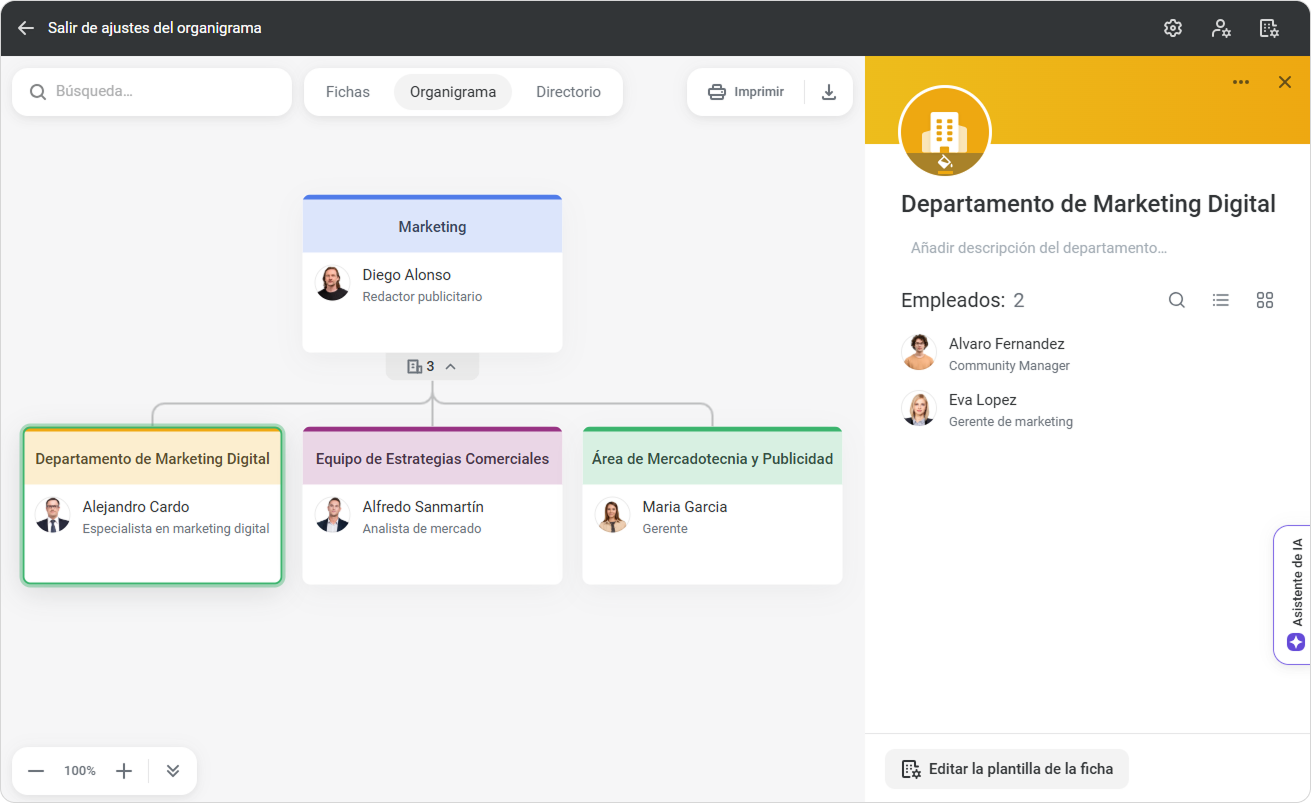
Task: Click the card template settings icon in header
Action: click(x=1269, y=28)
